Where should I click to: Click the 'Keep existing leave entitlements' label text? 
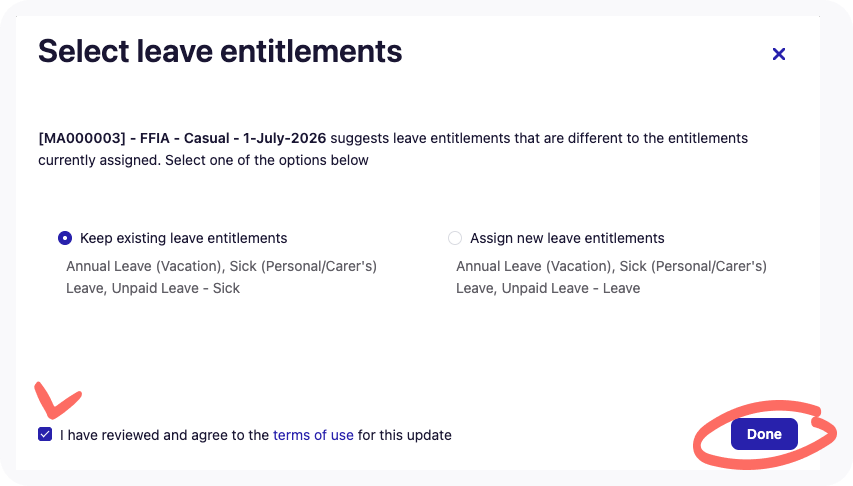pos(183,238)
